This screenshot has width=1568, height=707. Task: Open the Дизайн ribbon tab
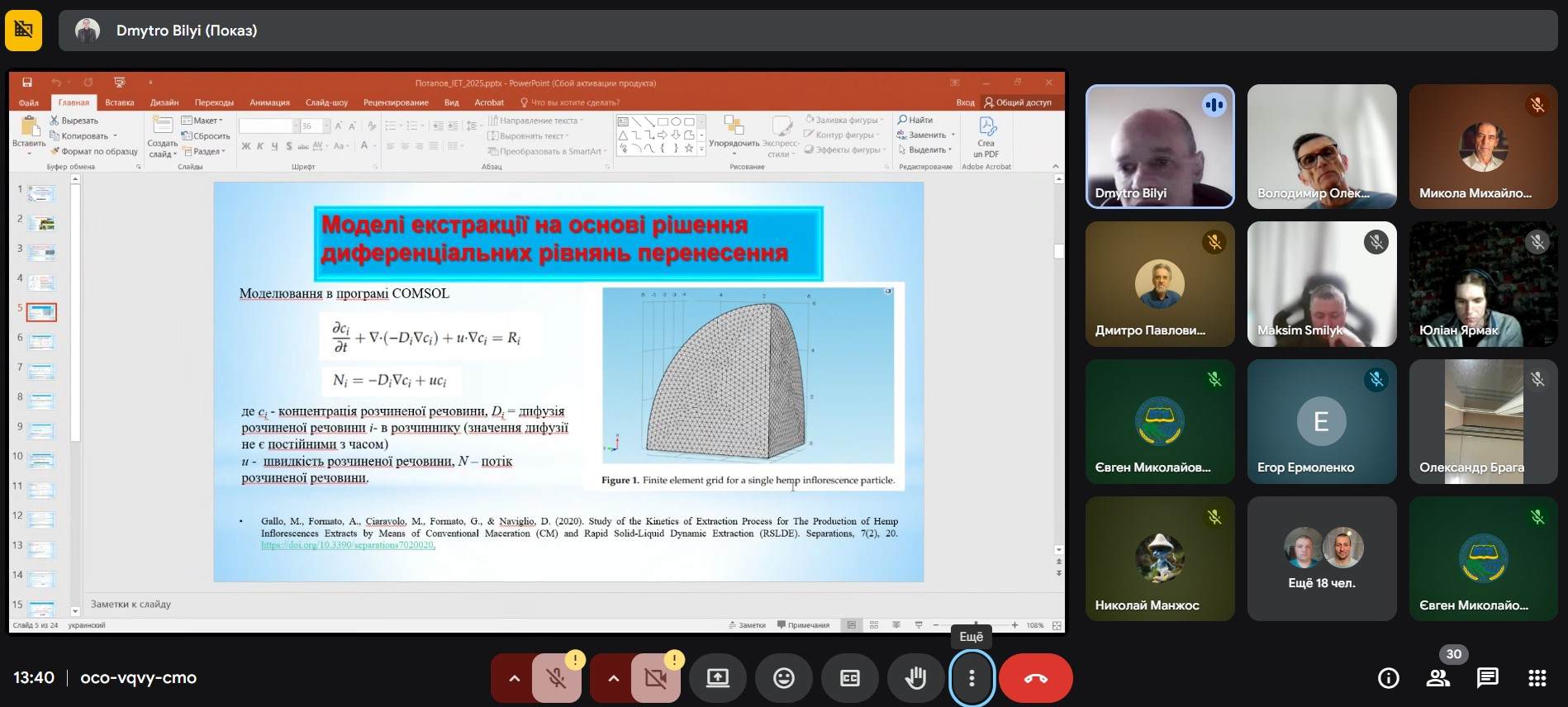coord(164,102)
